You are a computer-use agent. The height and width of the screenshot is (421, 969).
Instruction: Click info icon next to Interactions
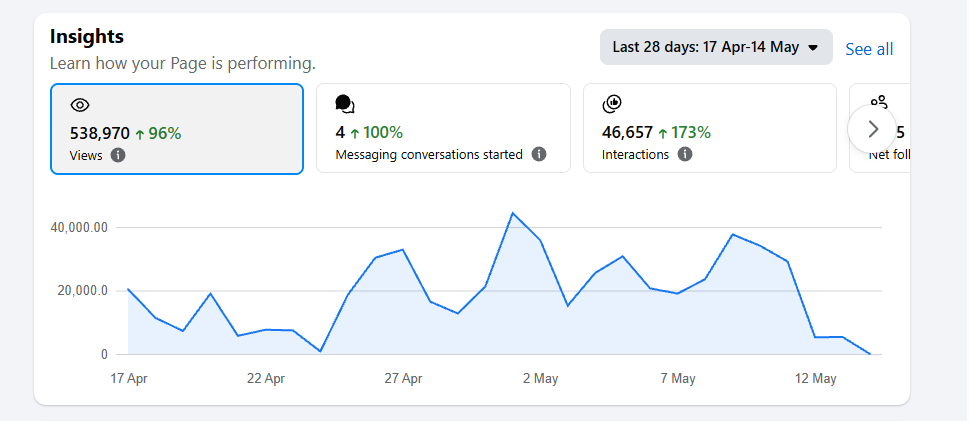tap(685, 154)
